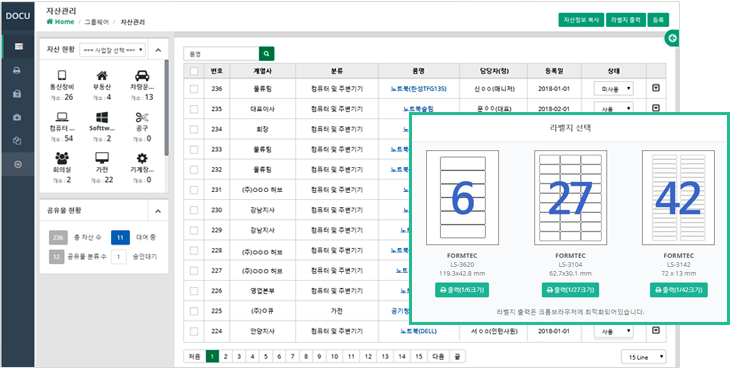The width and height of the screenshot is (730, 369).
Task: Click the 출력(1/27크기) print button
Action: [570, 290]
